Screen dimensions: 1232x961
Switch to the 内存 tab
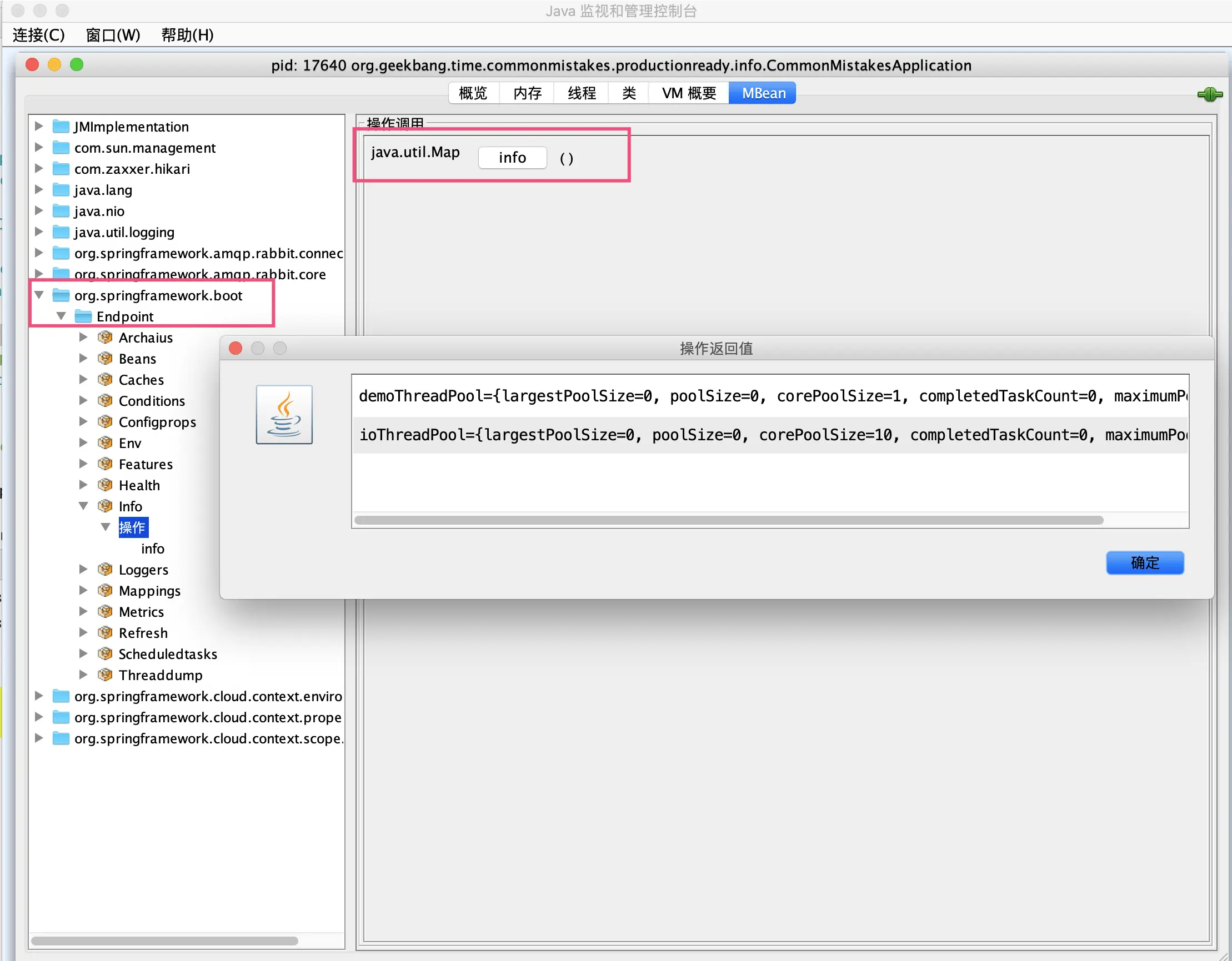coord(528,93)
